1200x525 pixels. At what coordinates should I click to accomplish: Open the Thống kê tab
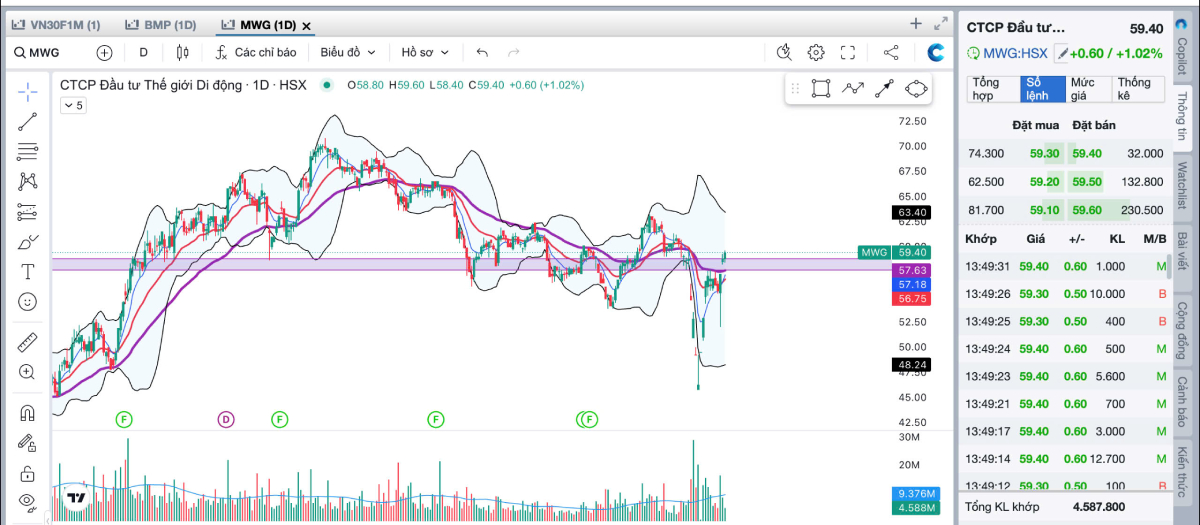[x=1135, y=89]
